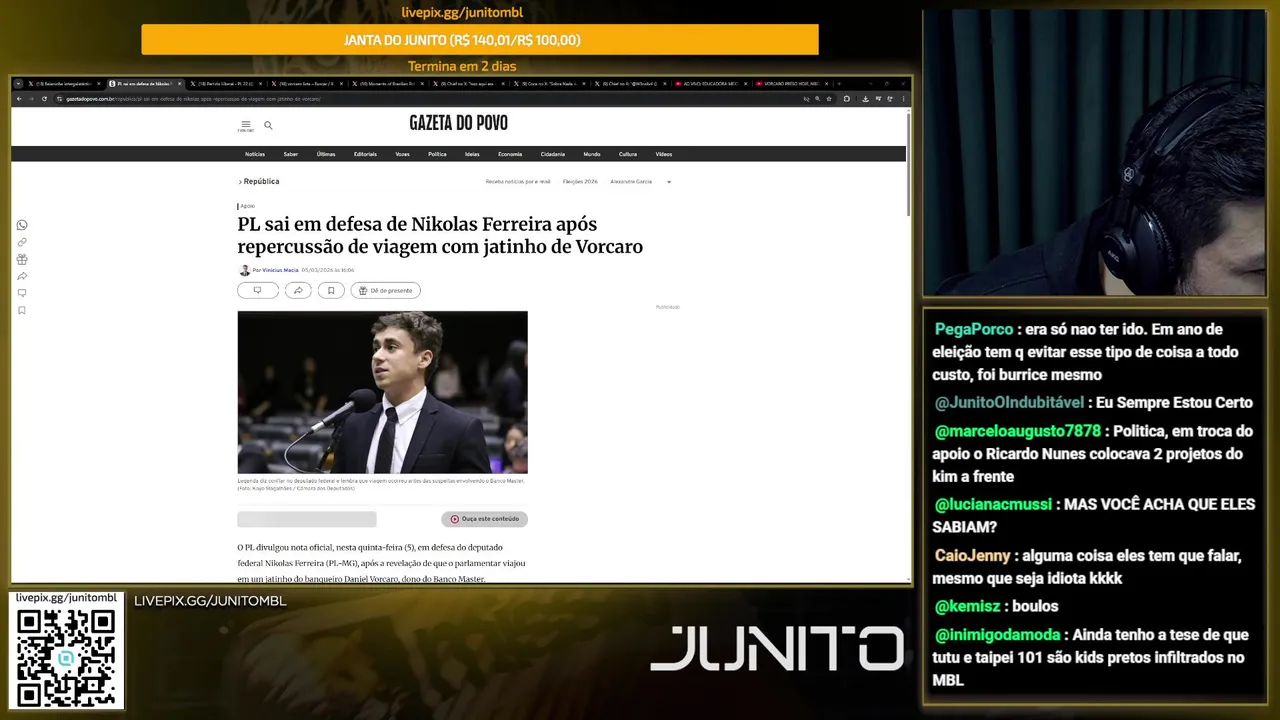Click chat username @inimigodamoda
Image resolution: width=1280 pixels, height=720 pixels.
[x=998, y=634]
